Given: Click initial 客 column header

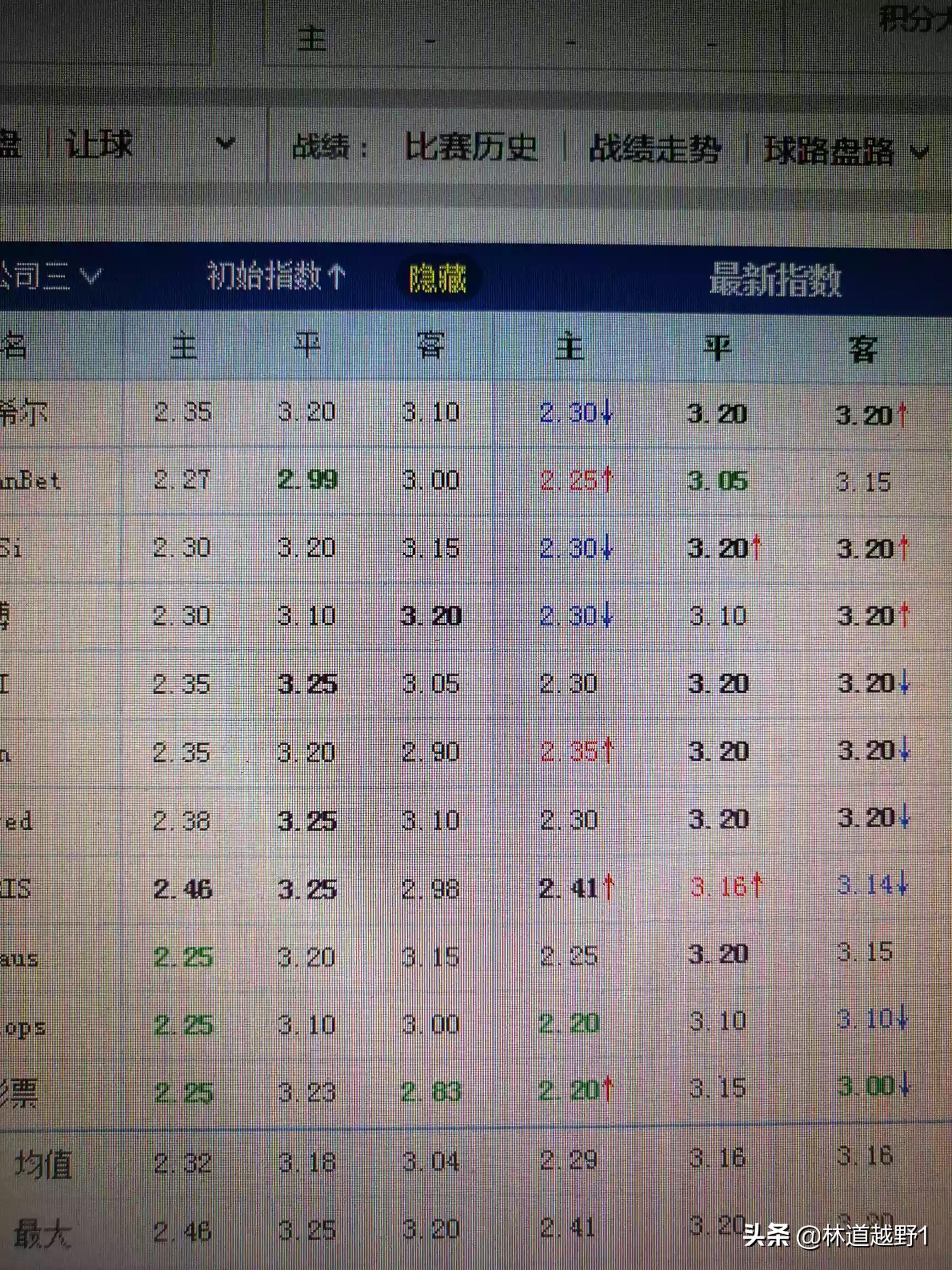Looking at the screenshot, I should point(430,346).
